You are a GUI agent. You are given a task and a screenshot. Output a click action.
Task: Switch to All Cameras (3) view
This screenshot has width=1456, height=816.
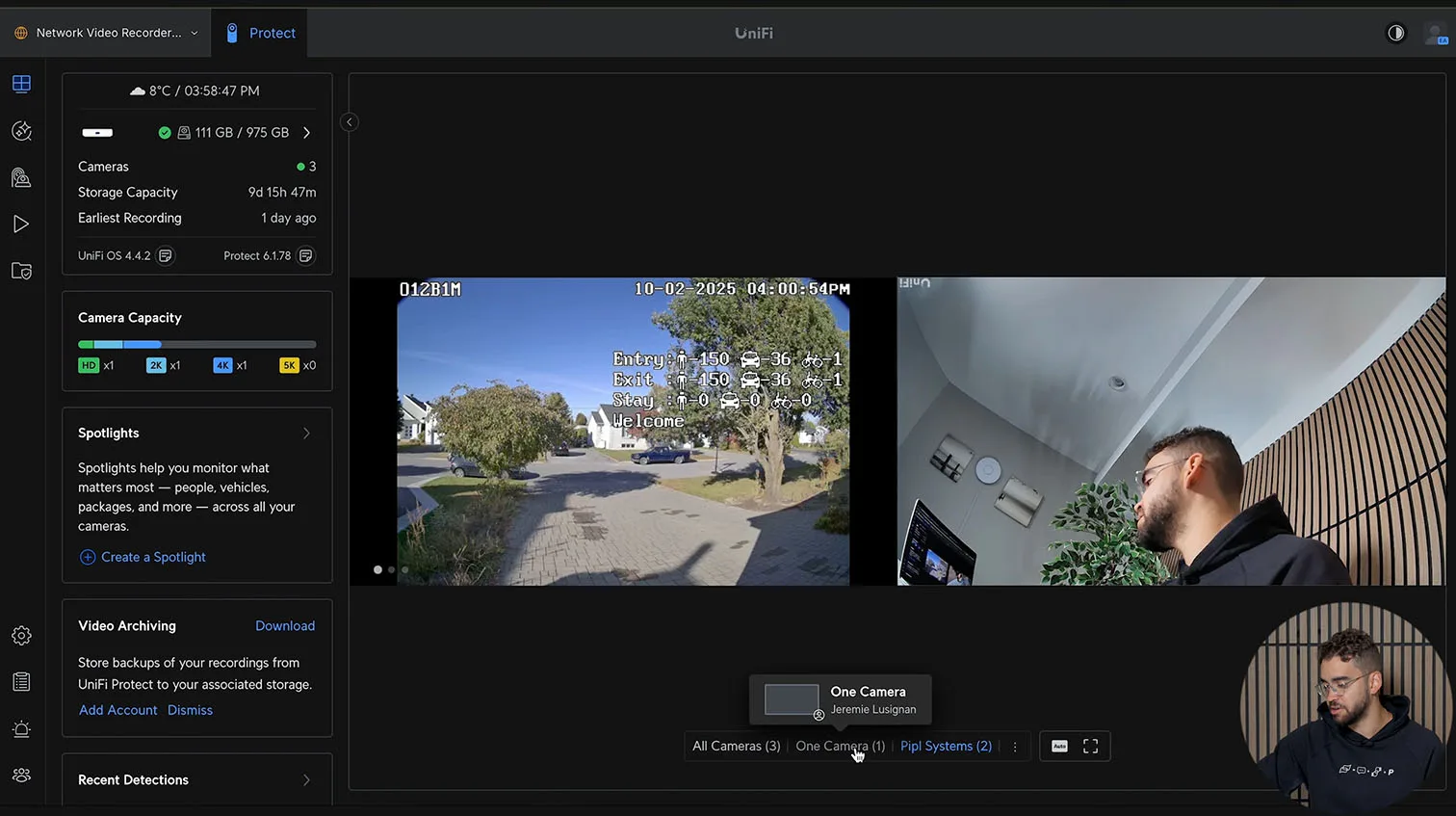[x=736, y=747]
